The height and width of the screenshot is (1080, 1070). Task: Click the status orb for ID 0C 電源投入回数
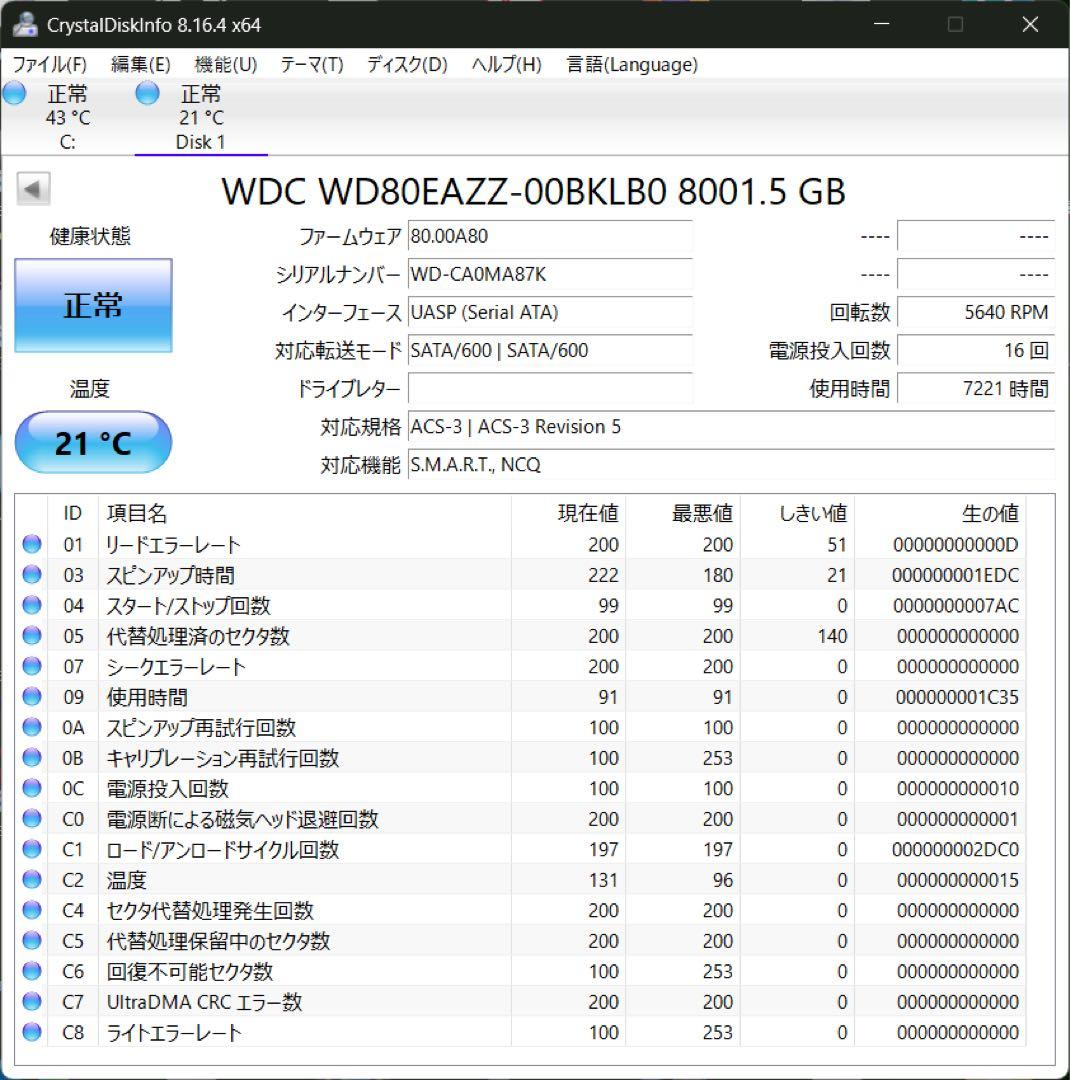tap(32, 788)
